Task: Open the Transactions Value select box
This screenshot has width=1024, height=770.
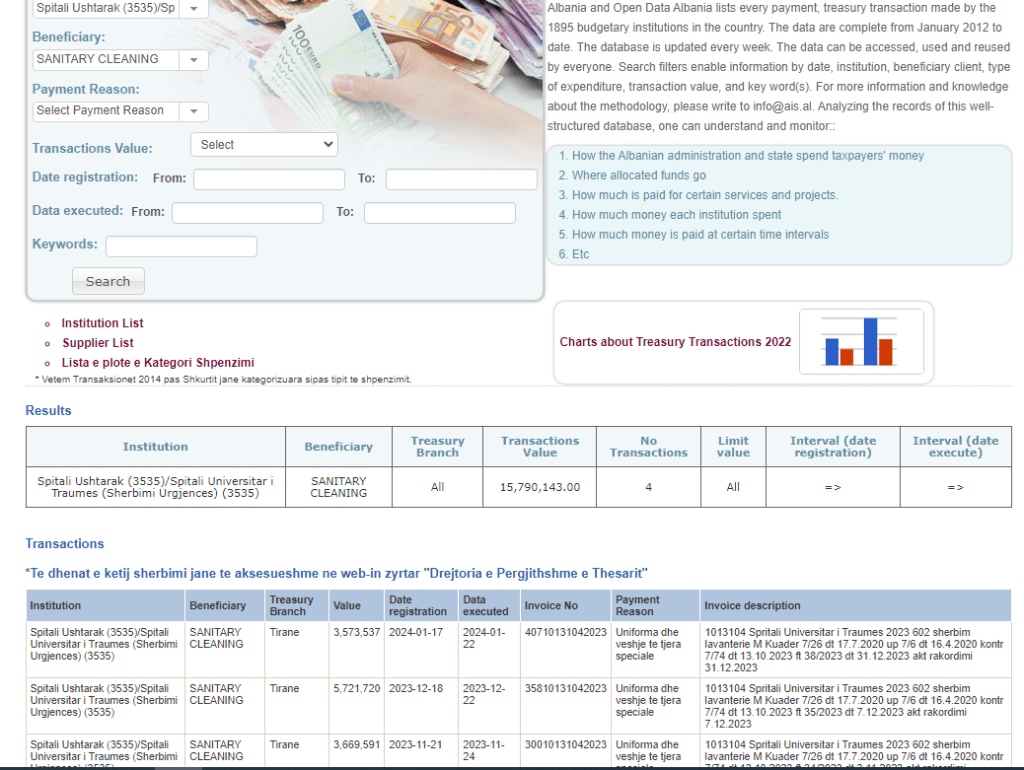Action: pyautogui.click(x=264, y=145)
